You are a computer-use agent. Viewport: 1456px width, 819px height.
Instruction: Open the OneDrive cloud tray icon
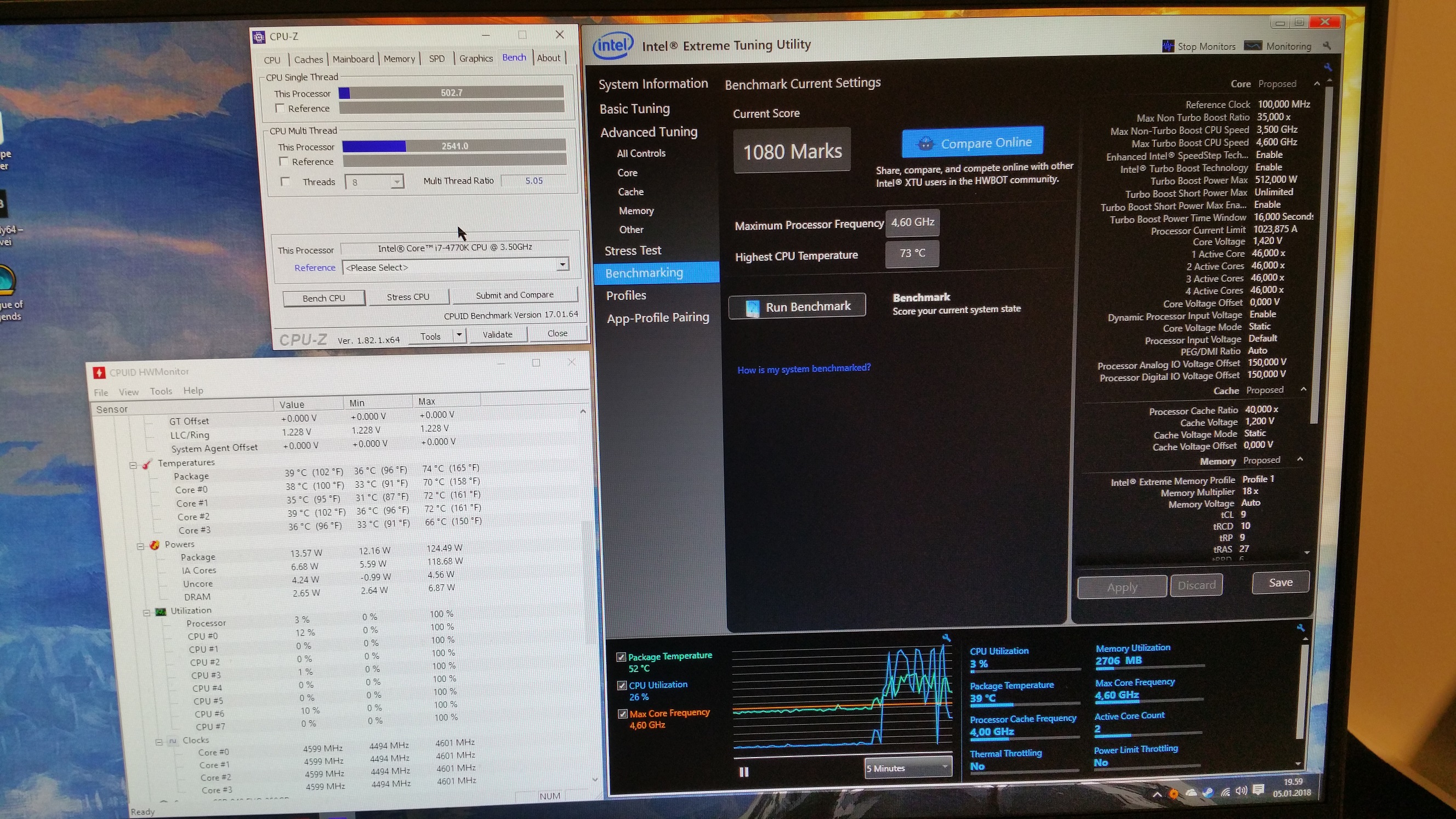1191,793
